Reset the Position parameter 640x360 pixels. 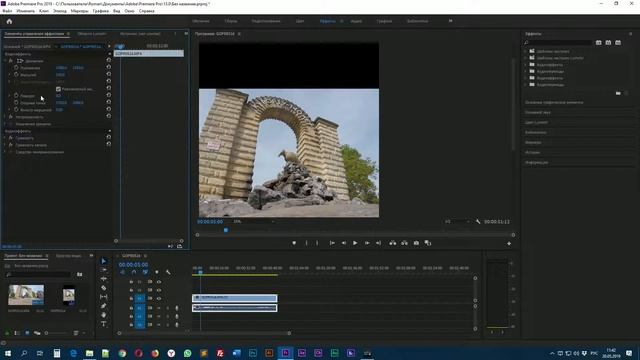[x=109, y=67]
